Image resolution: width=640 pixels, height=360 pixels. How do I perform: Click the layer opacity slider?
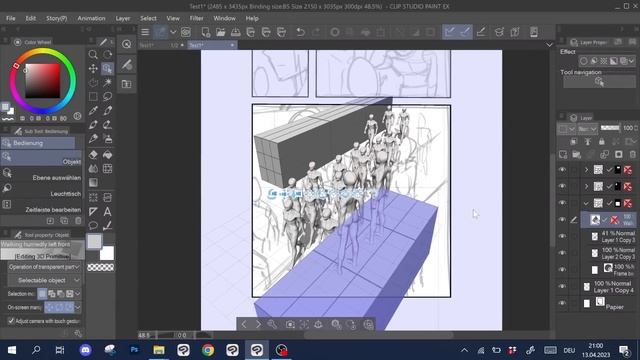[610, 128]
